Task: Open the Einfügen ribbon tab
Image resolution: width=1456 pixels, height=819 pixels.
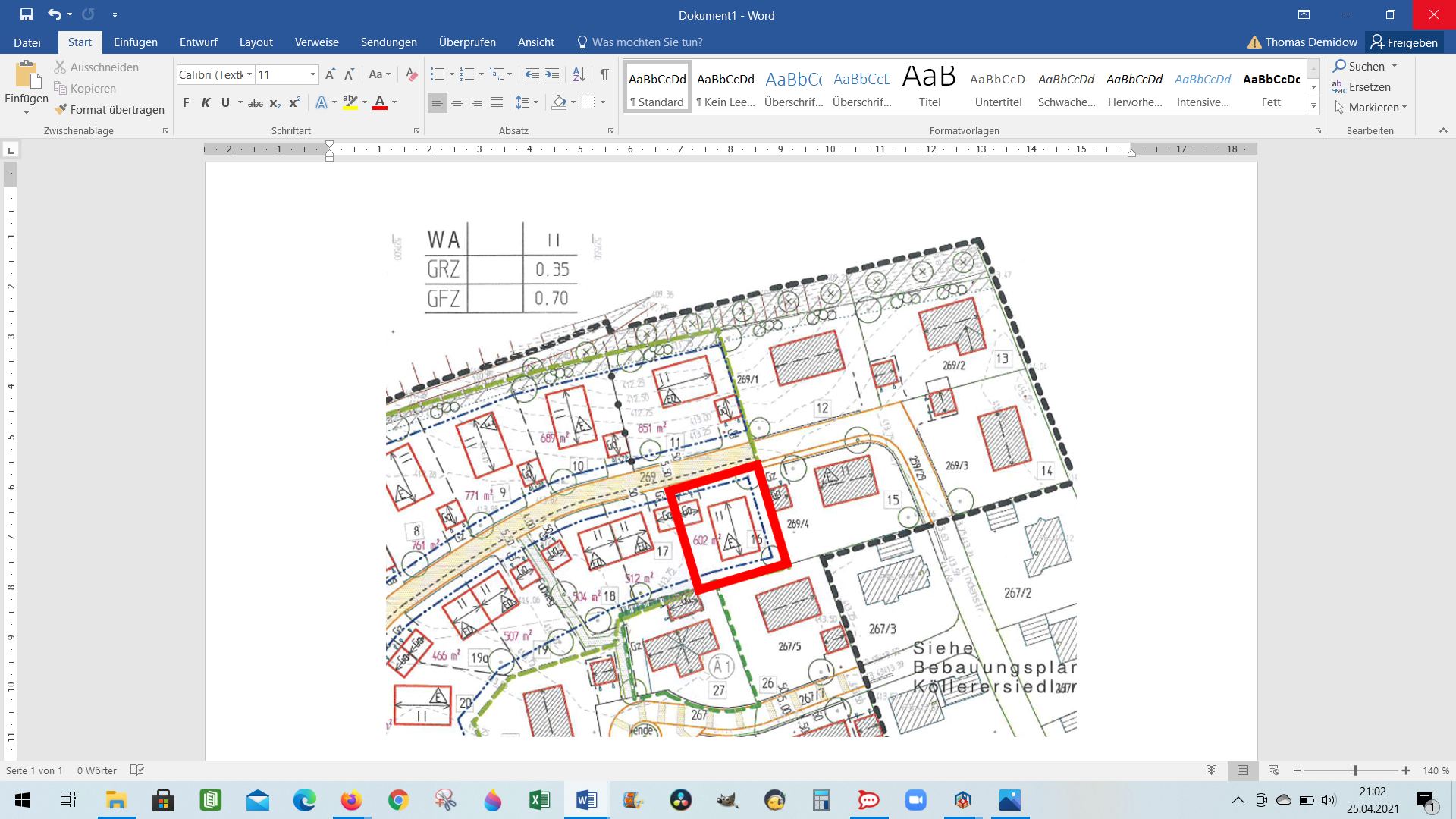Action: [x=136, y=42]
